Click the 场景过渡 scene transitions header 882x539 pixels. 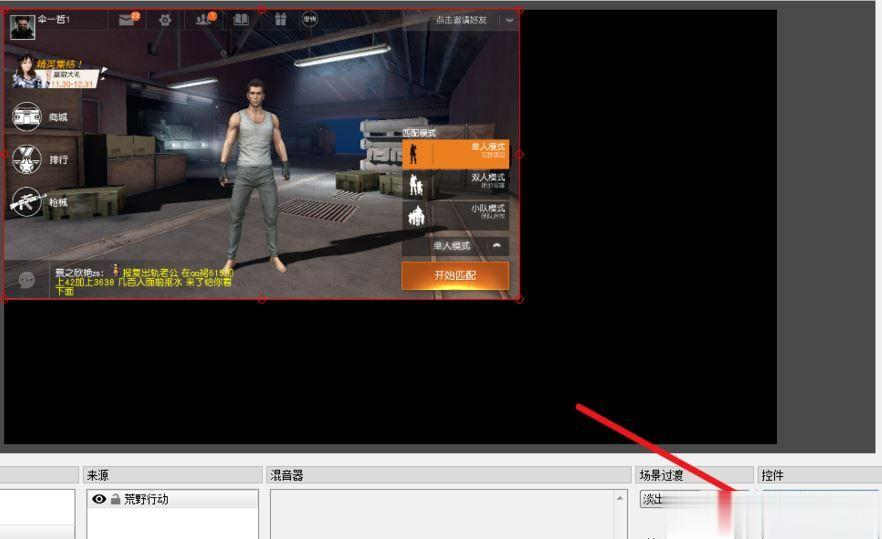coord(694,475)
